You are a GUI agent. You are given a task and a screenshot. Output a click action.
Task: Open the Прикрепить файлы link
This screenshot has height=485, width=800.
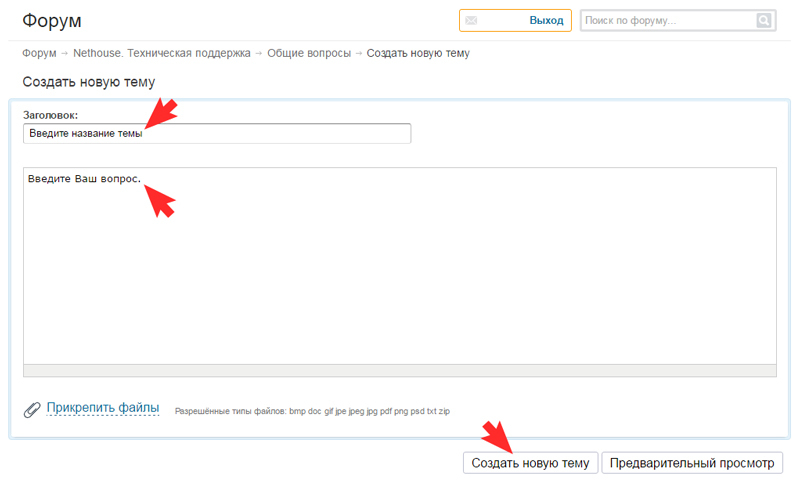103,407
